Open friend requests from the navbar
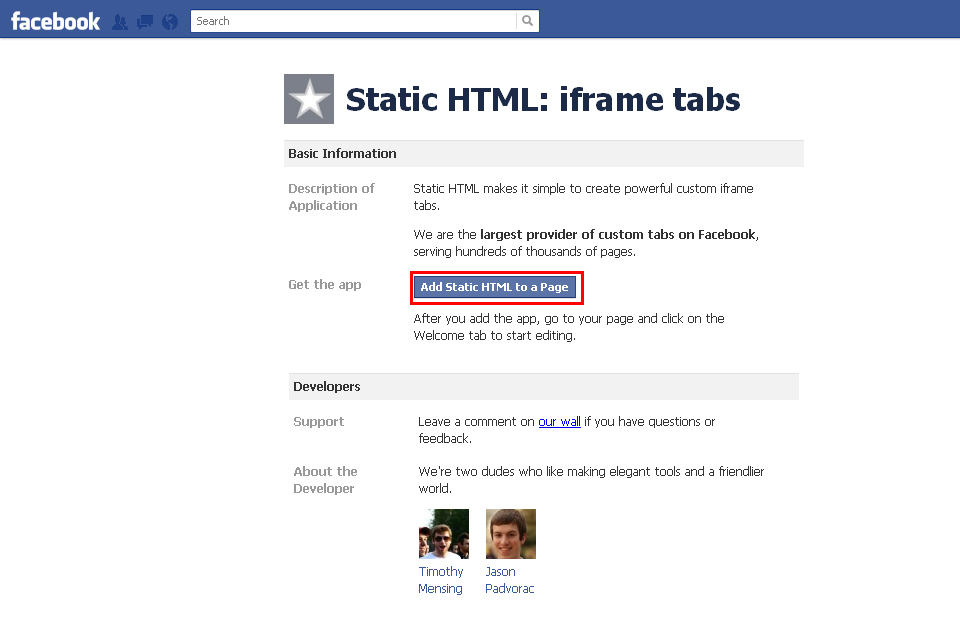 (120, 20)
